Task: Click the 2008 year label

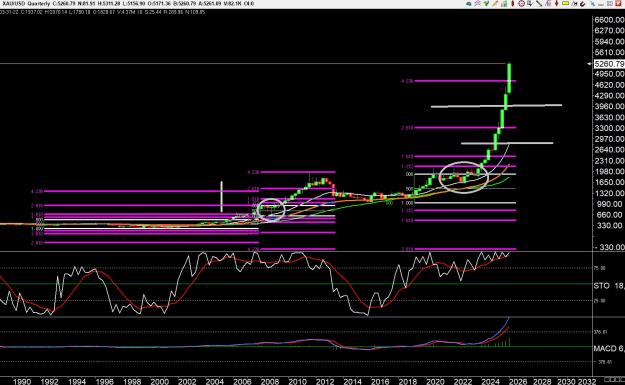Action: coord(270,381)
